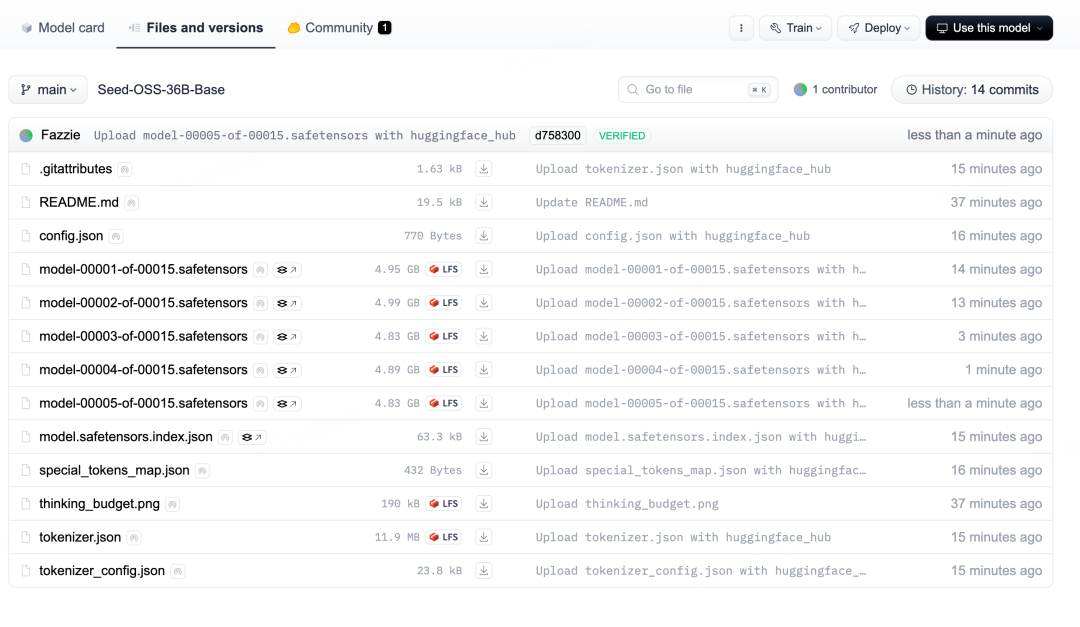
Task: Download model-00002-of-00015.safetensors file
Action: (484, 302)
